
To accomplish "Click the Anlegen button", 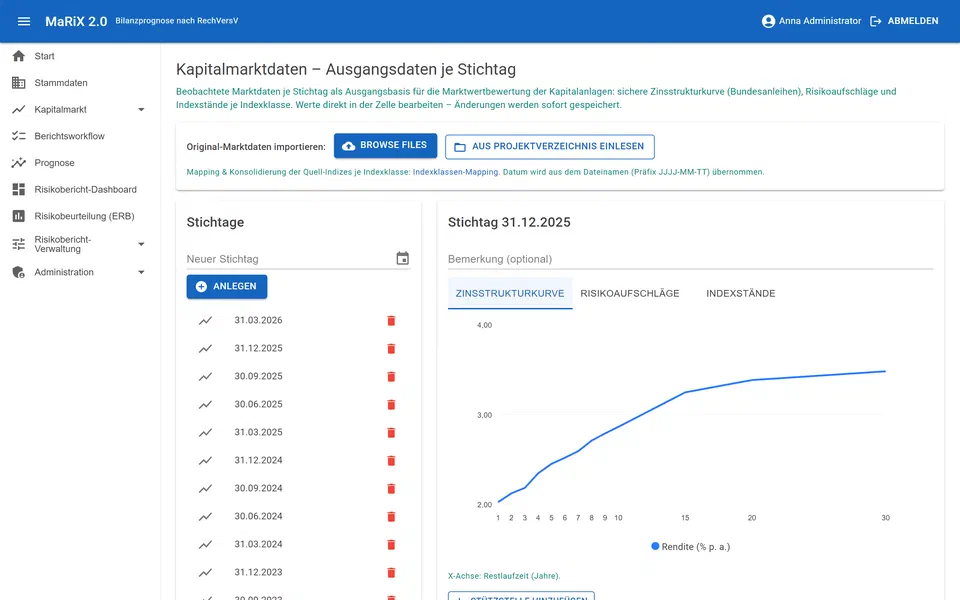I will (x=227, y=287).
